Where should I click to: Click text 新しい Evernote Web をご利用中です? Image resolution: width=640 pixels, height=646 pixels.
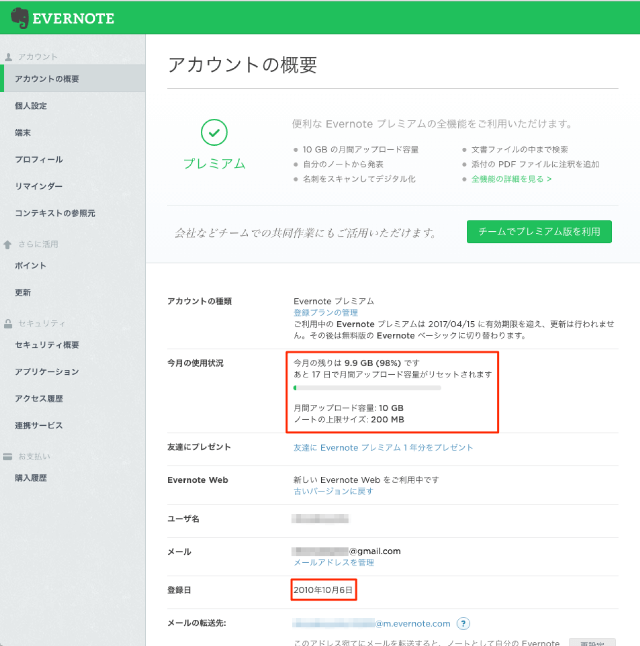tap(366, 480)
